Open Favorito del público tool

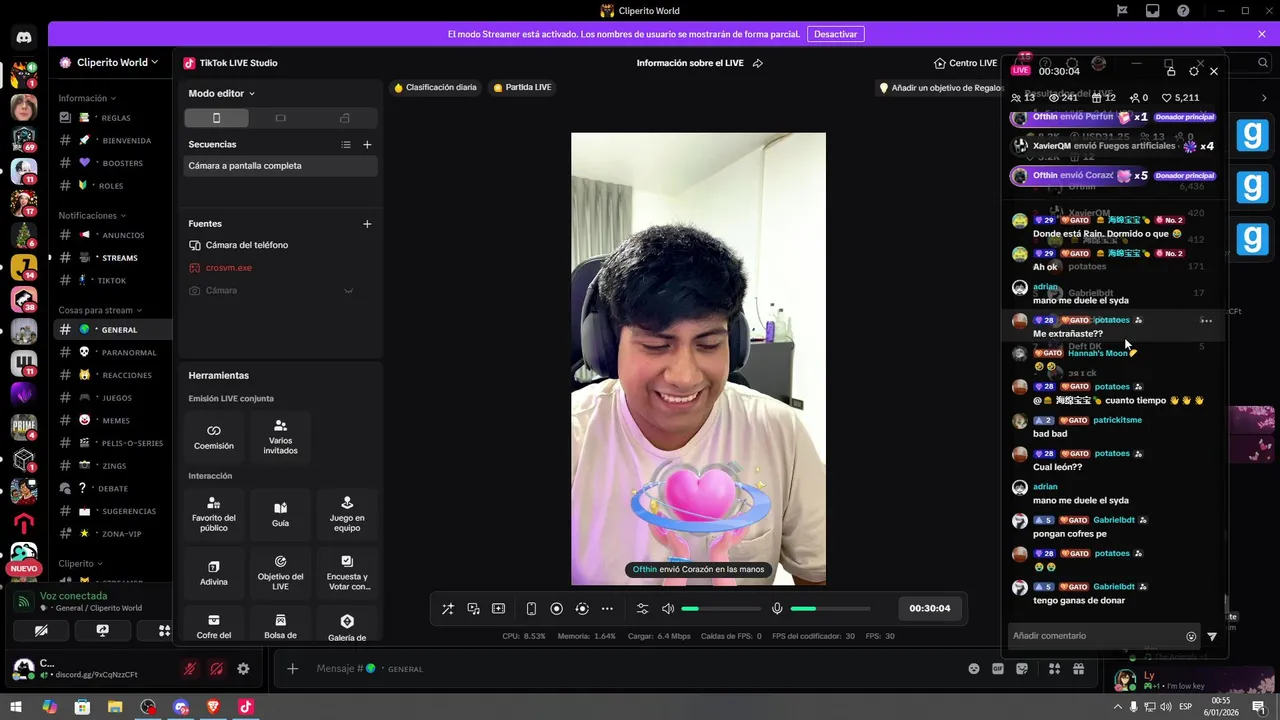pos(214,513)
